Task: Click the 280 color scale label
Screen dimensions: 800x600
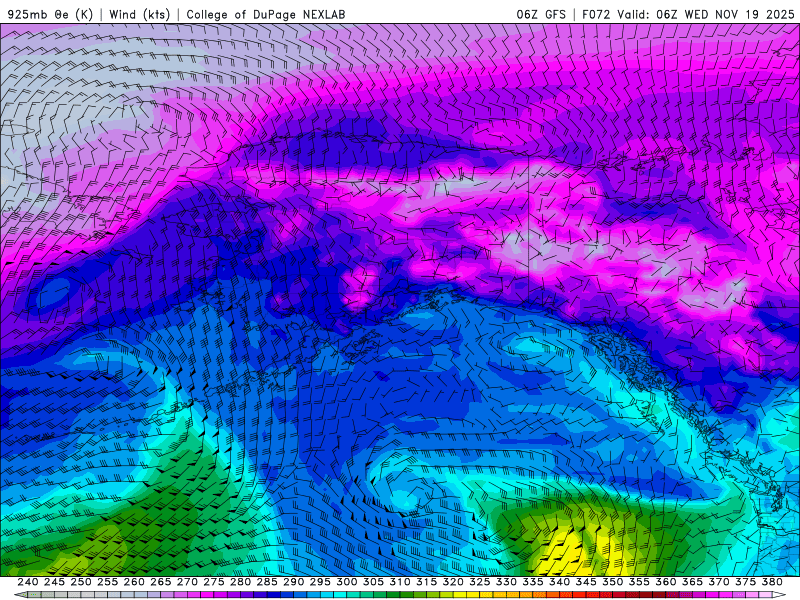Action: coord(240,582)
